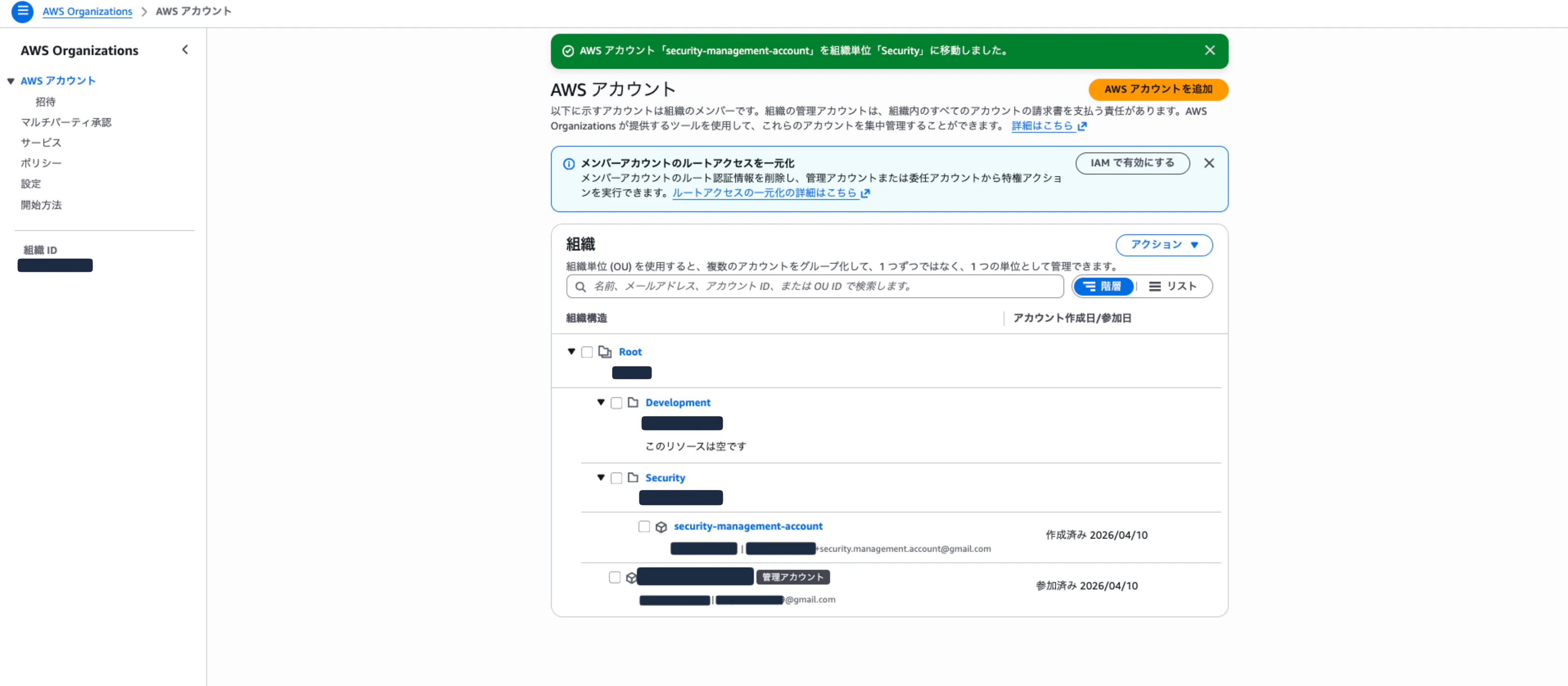This screenshot has width=1568, height=686.
Task: Select the security-management-account checkbox
Action: tap(645, 526)
